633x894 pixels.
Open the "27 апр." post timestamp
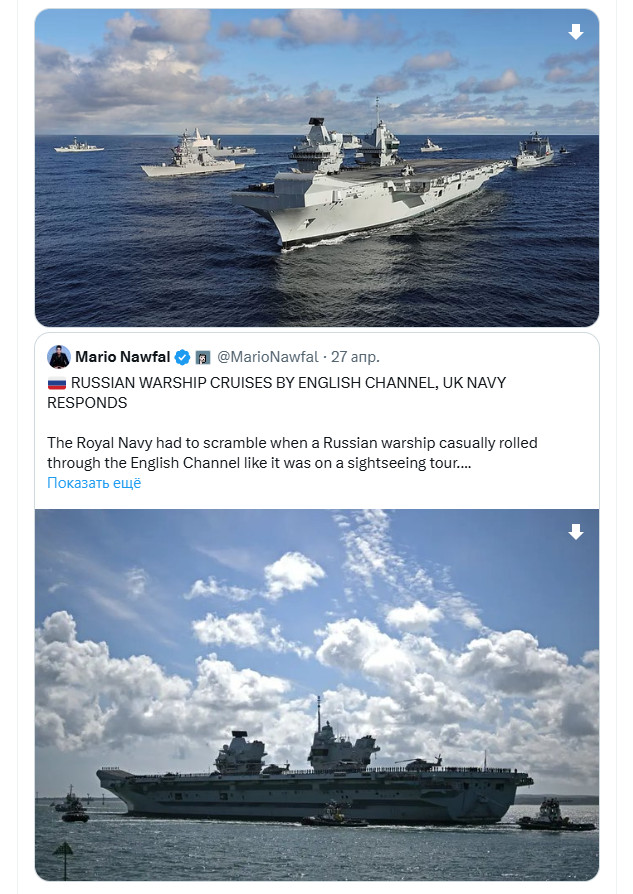pos(356,357)
